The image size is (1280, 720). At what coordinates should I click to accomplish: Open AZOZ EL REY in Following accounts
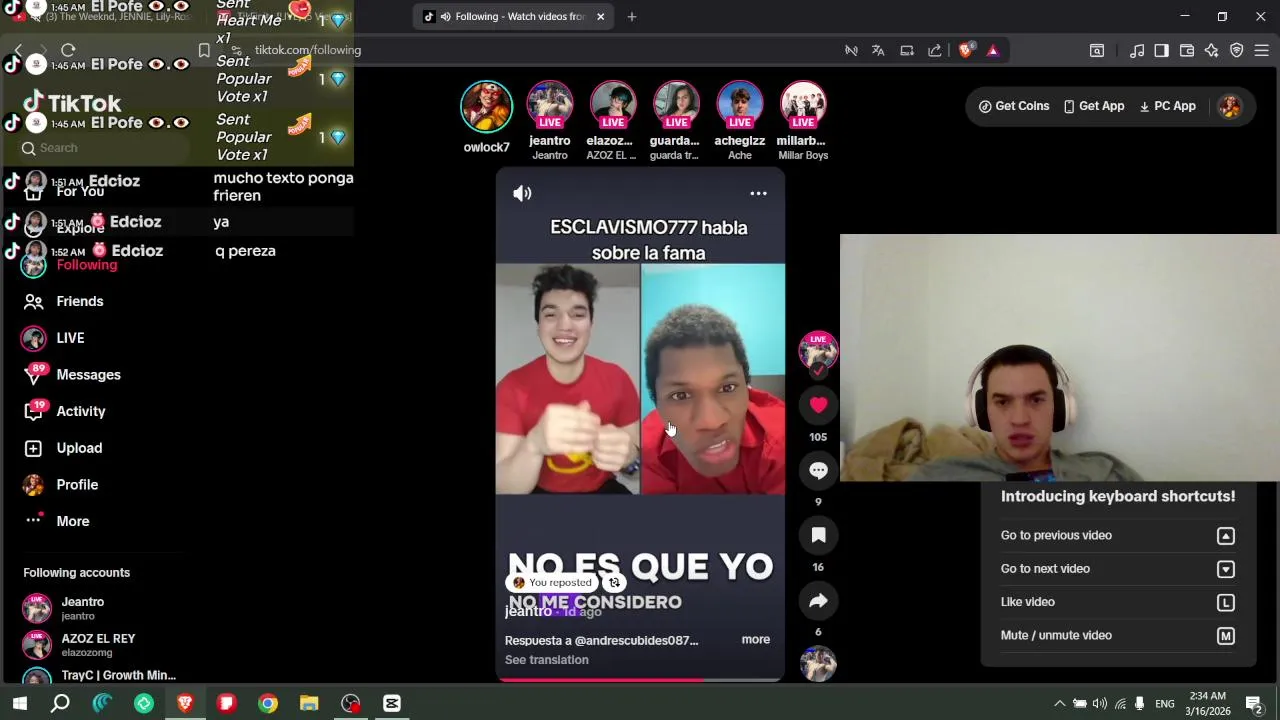coord(98,645)
